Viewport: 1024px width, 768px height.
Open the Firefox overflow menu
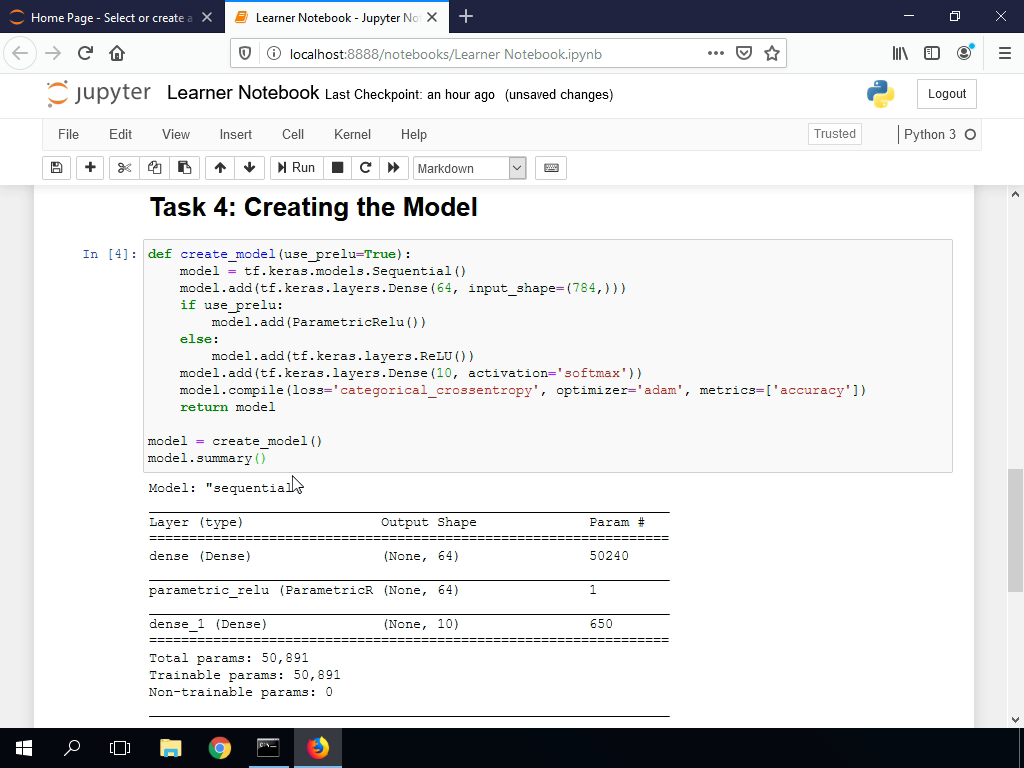(714, 53)
